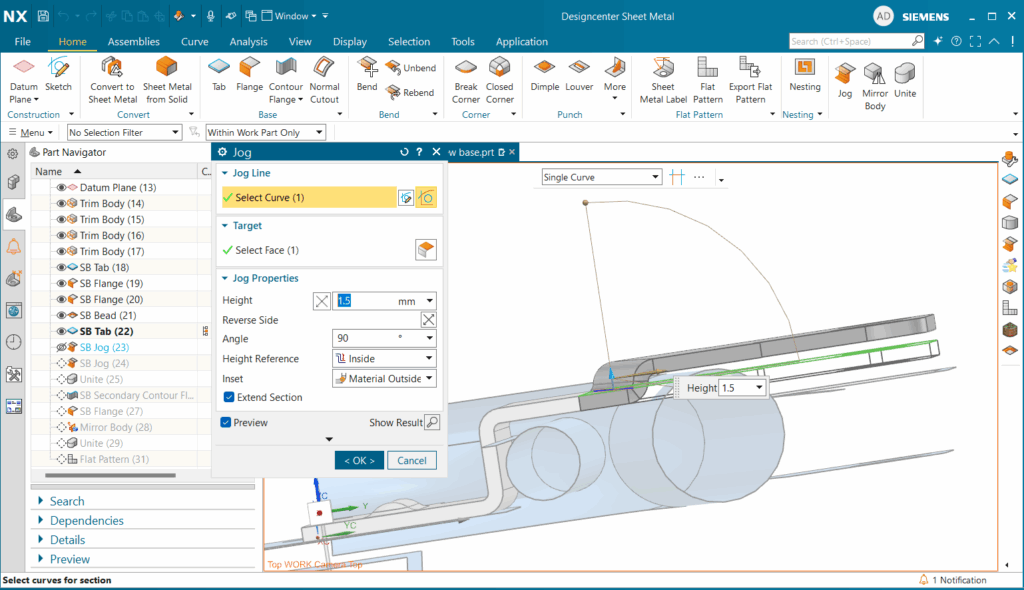The image size is (1024, 590).
Task: Switch to the Assemblies ribbon tab
Action: (x=133, y=42)
